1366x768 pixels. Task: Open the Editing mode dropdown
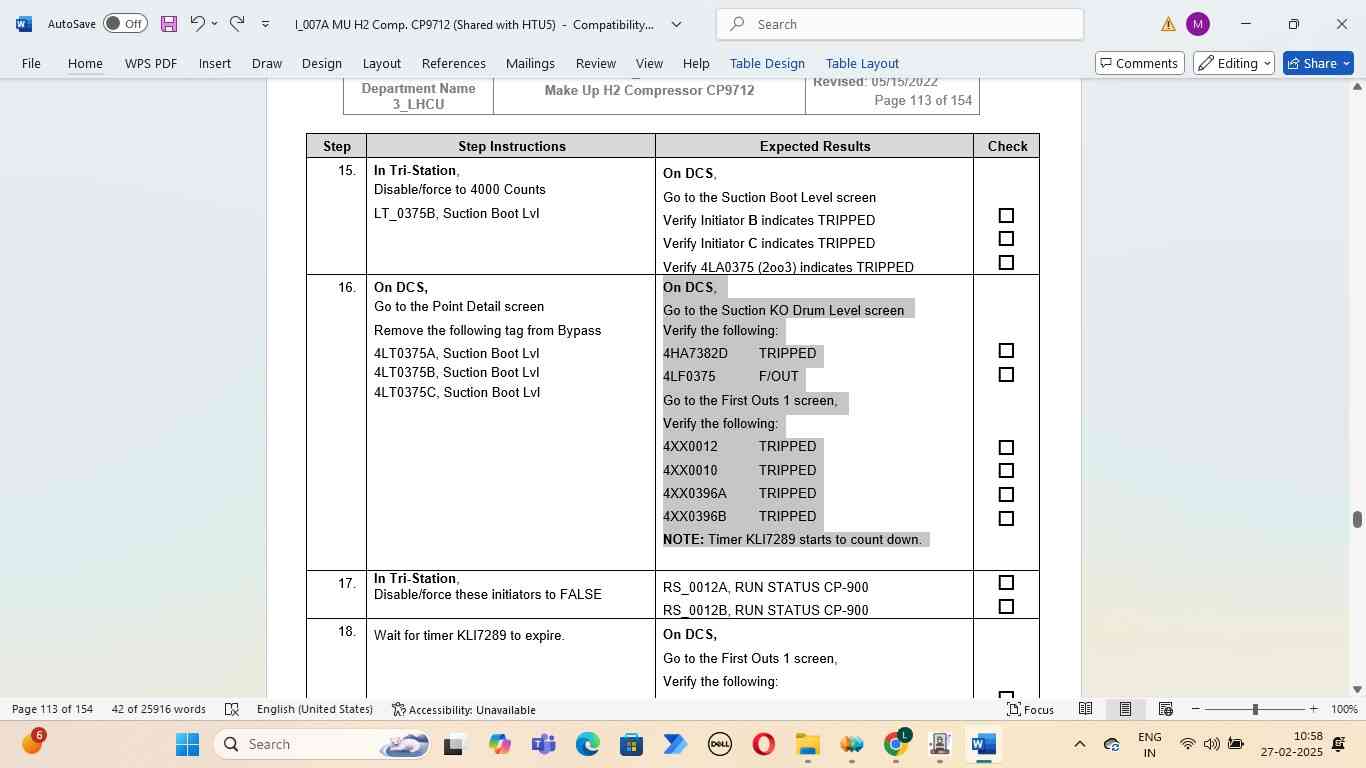1234,63
